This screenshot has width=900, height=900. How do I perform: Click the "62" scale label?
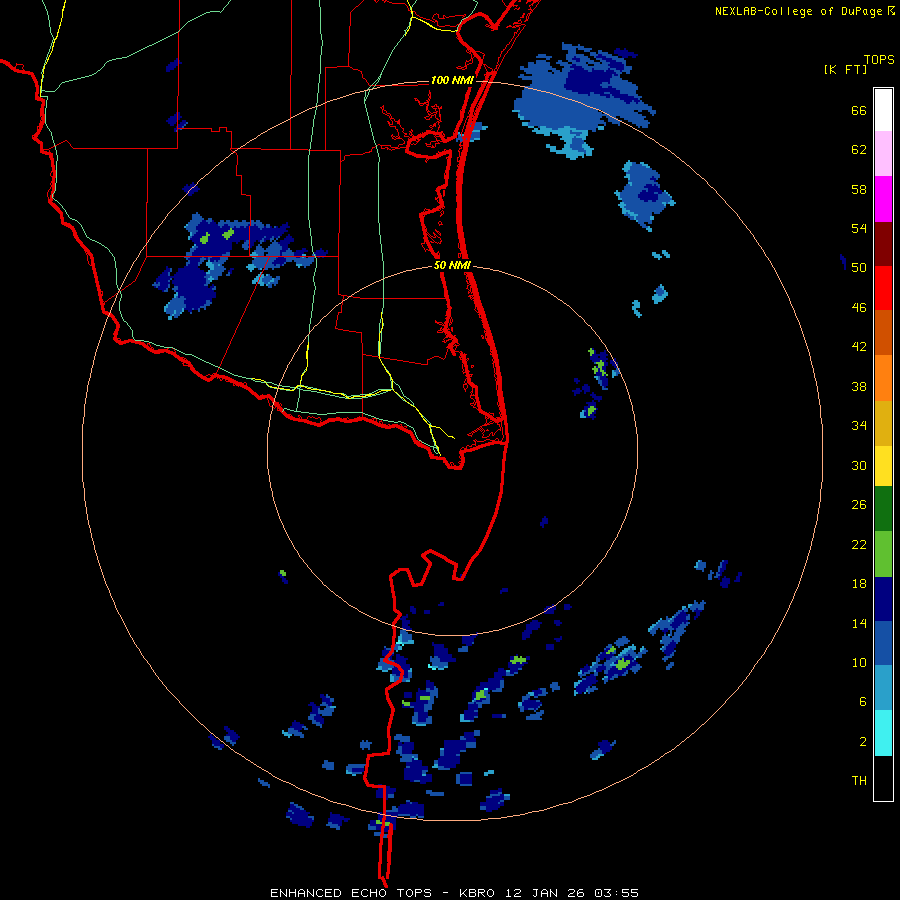[859, 150]
